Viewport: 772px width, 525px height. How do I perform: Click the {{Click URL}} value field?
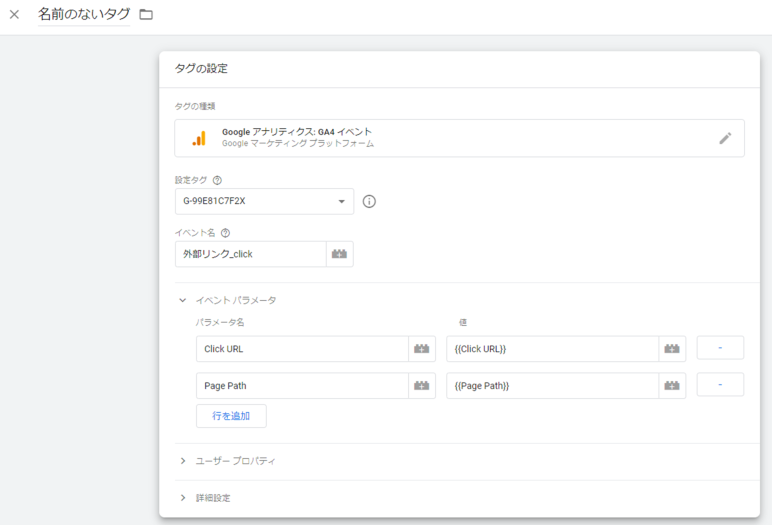552,349
